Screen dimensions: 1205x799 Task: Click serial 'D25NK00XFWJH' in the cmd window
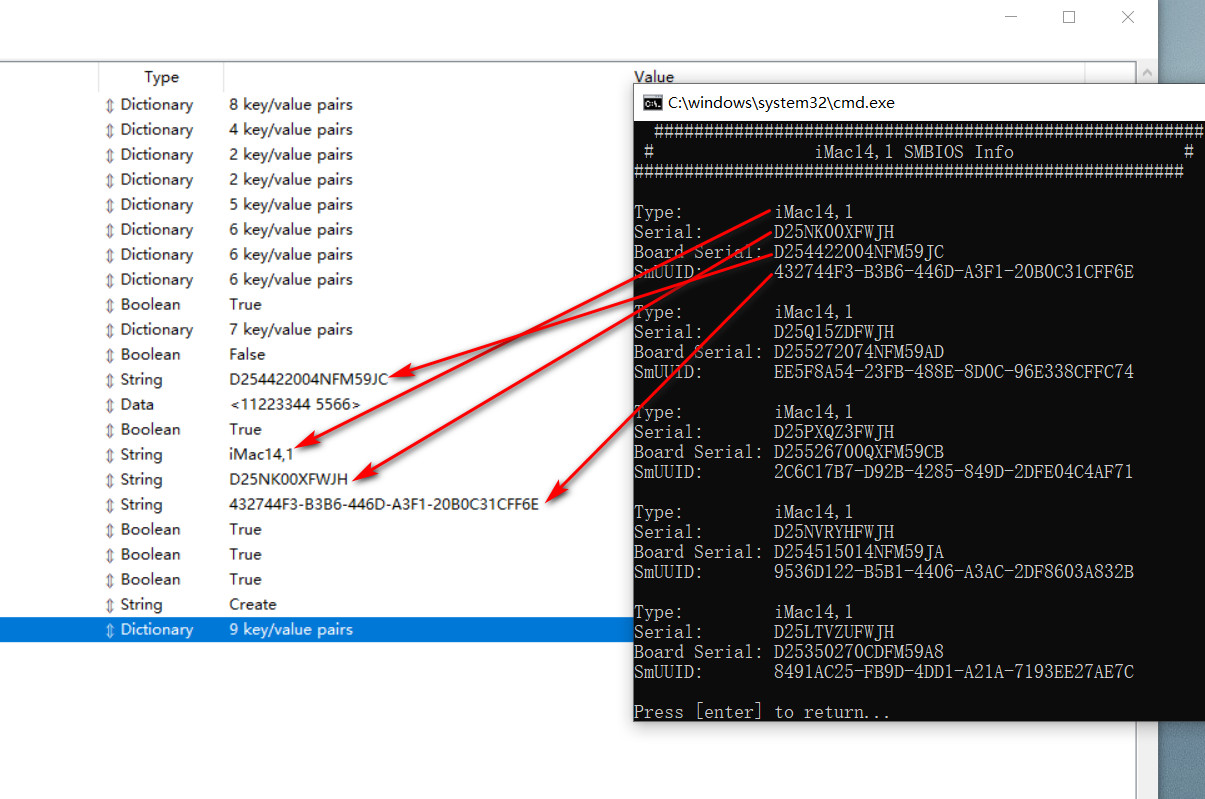click(x=834, y=232)
